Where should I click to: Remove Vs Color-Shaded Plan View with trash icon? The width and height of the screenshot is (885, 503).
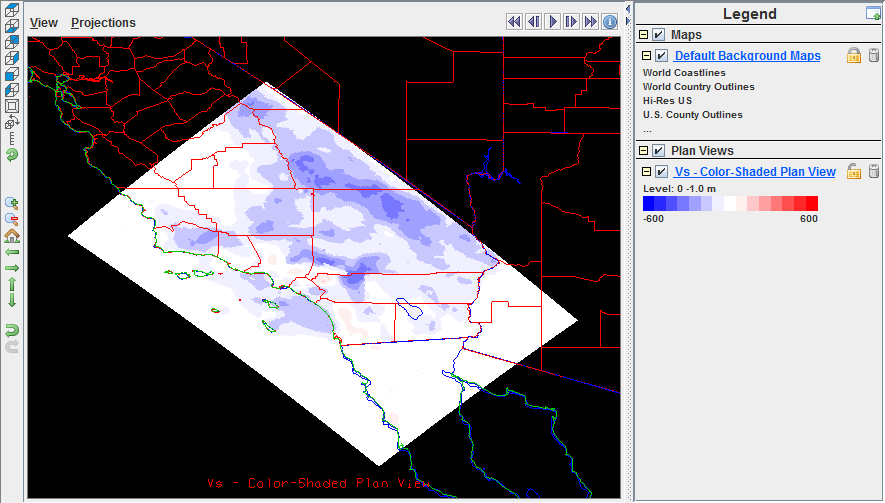click(874, 172)
